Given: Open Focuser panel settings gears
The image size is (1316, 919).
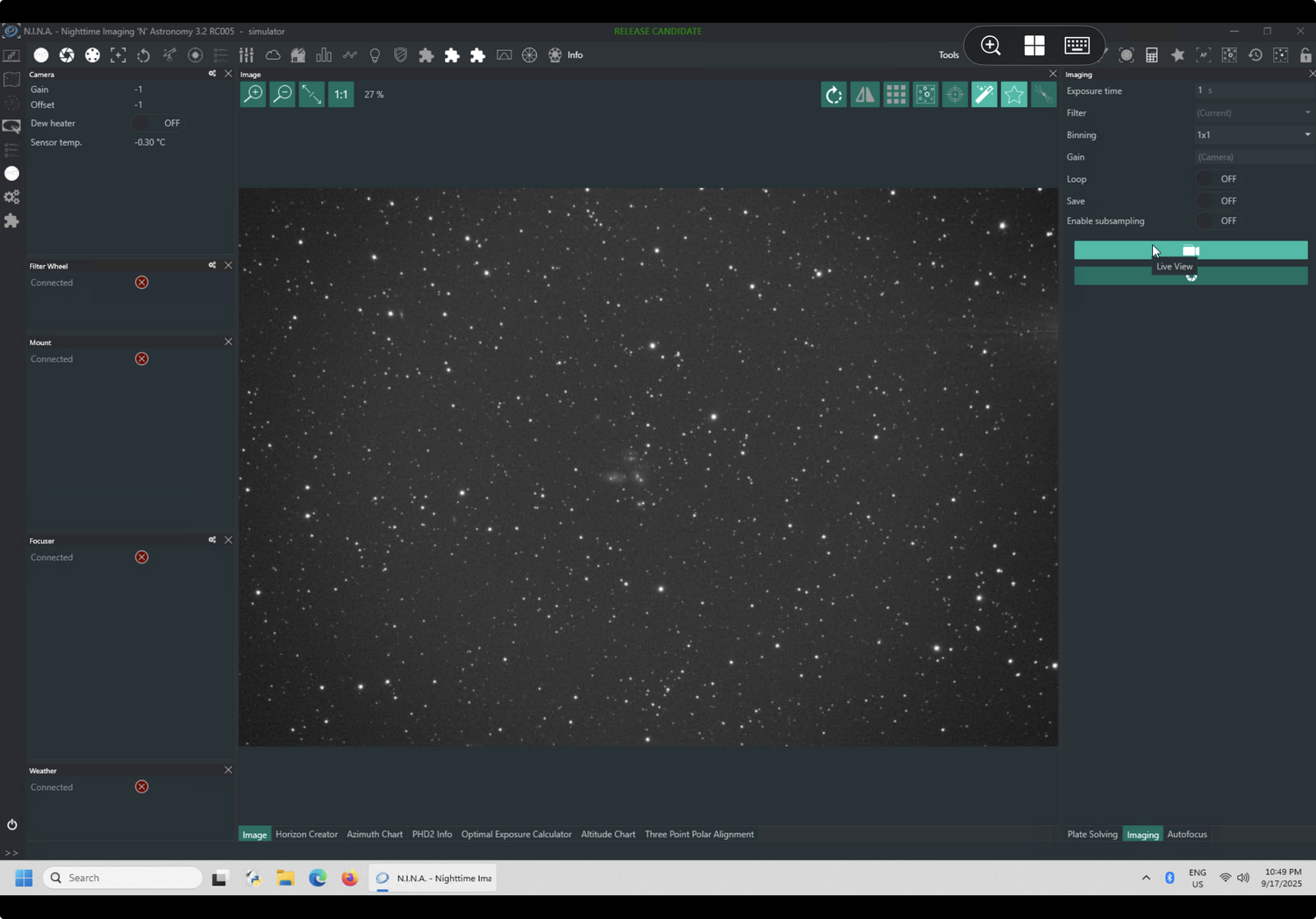Looking at the screenshot, I should (x=212, y=540).
